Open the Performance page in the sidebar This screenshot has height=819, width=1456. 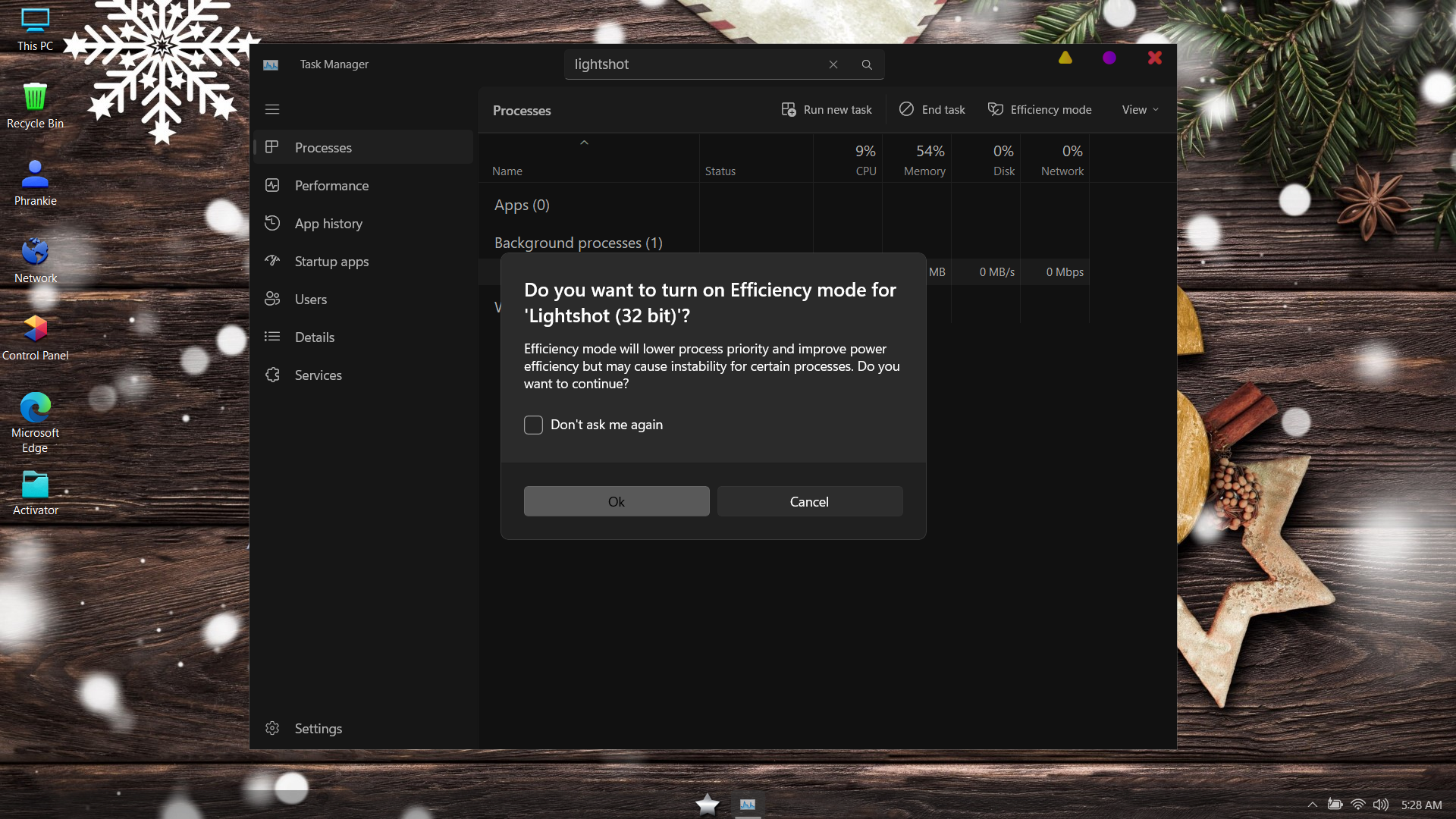point(331,186)
